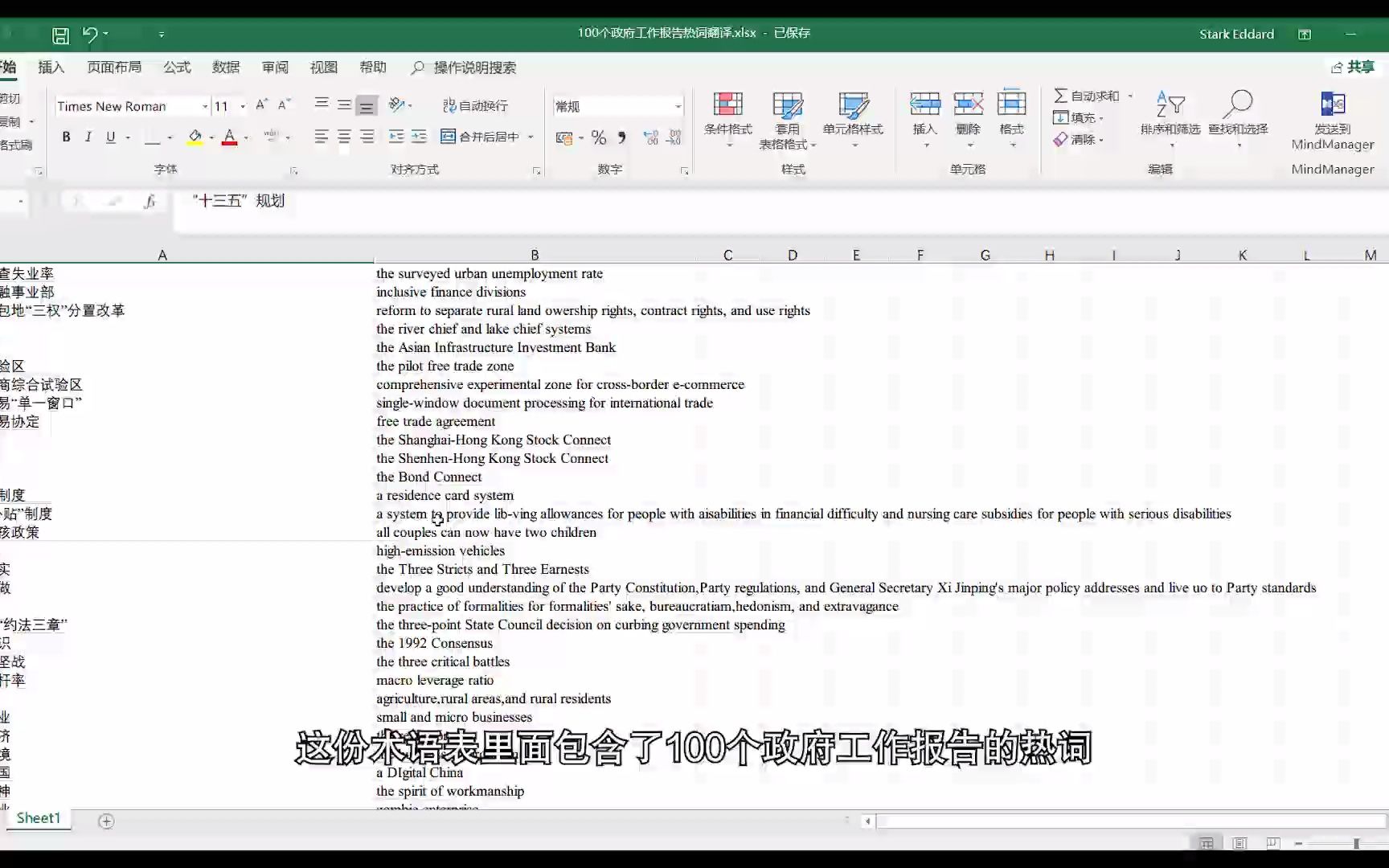The width and height of the screenshot is (1389, 868).
Task: Click the accounting number format icon
Action: [564, 137]
